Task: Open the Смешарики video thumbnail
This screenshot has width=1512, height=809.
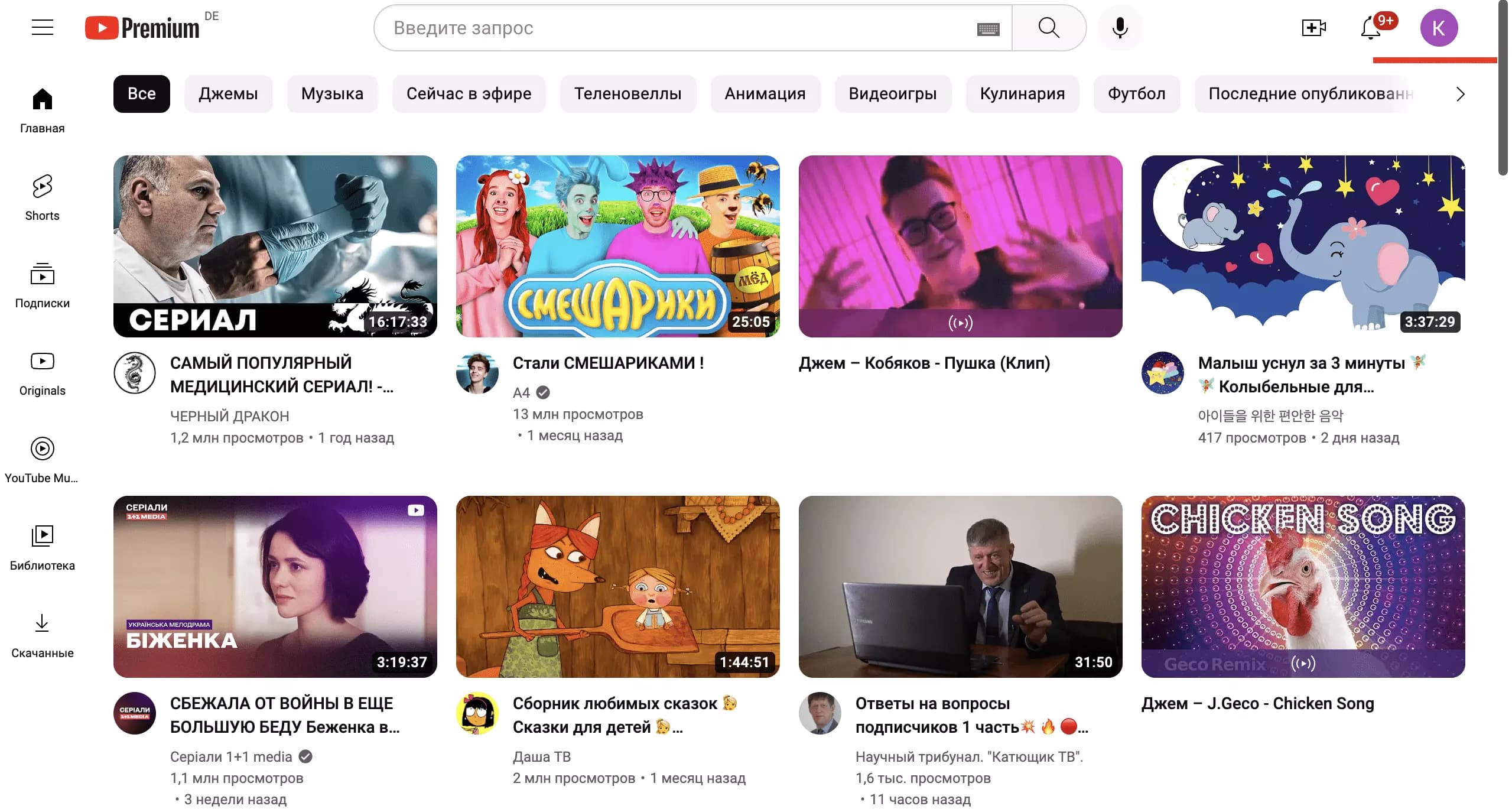Action: point(618,246)
